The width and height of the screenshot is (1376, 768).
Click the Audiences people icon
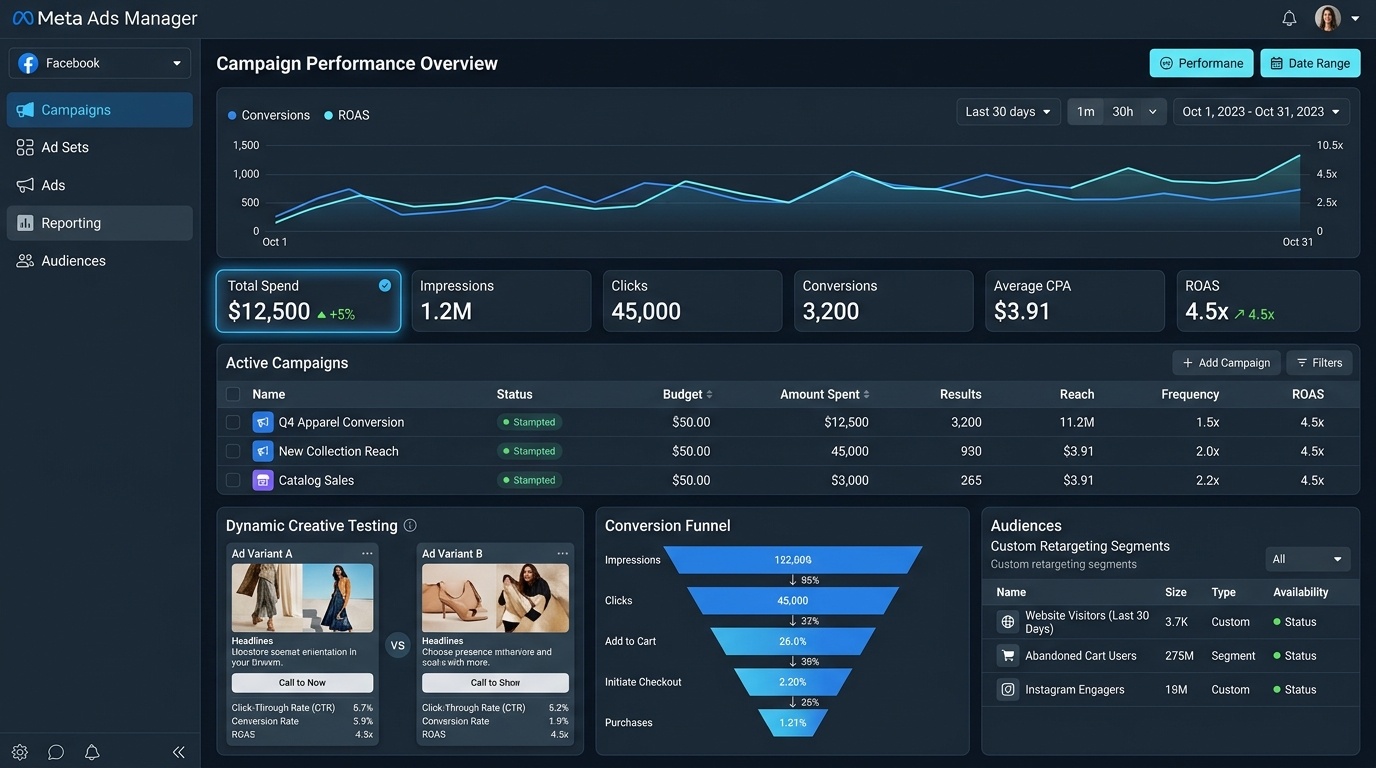tap(25, 261)
